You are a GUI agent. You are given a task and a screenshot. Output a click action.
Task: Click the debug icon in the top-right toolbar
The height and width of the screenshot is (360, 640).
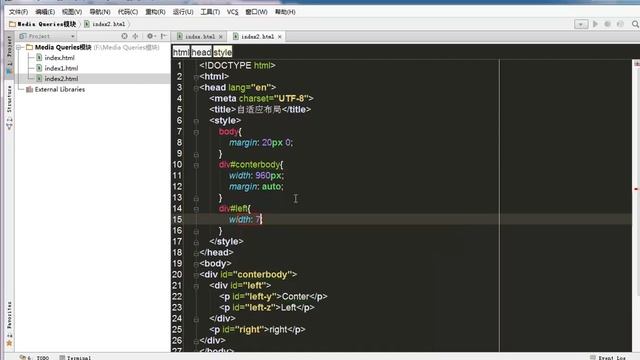pos(607,24)
